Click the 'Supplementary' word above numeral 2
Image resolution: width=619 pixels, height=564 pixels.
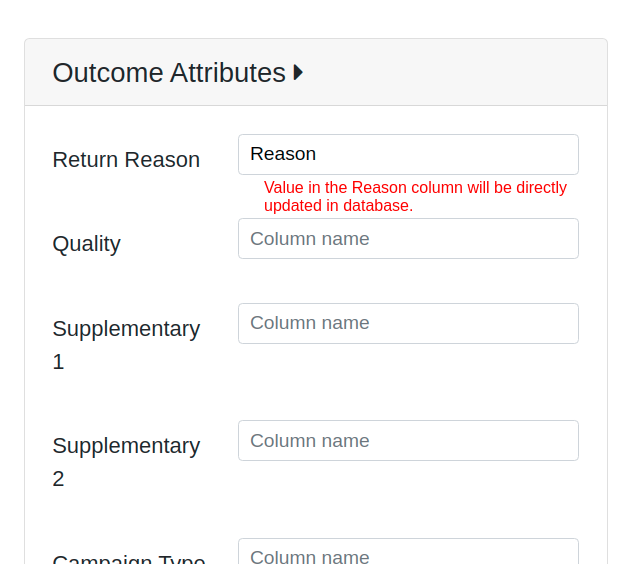point(126,446)
